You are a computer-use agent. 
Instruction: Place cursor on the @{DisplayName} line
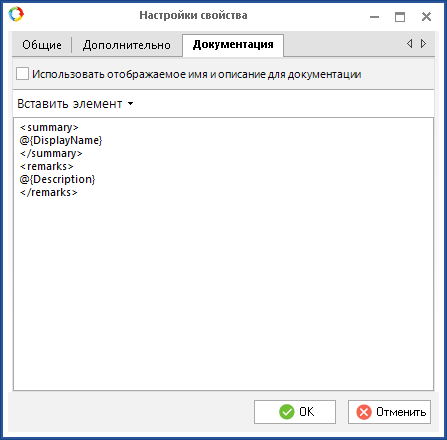[61, 140]
